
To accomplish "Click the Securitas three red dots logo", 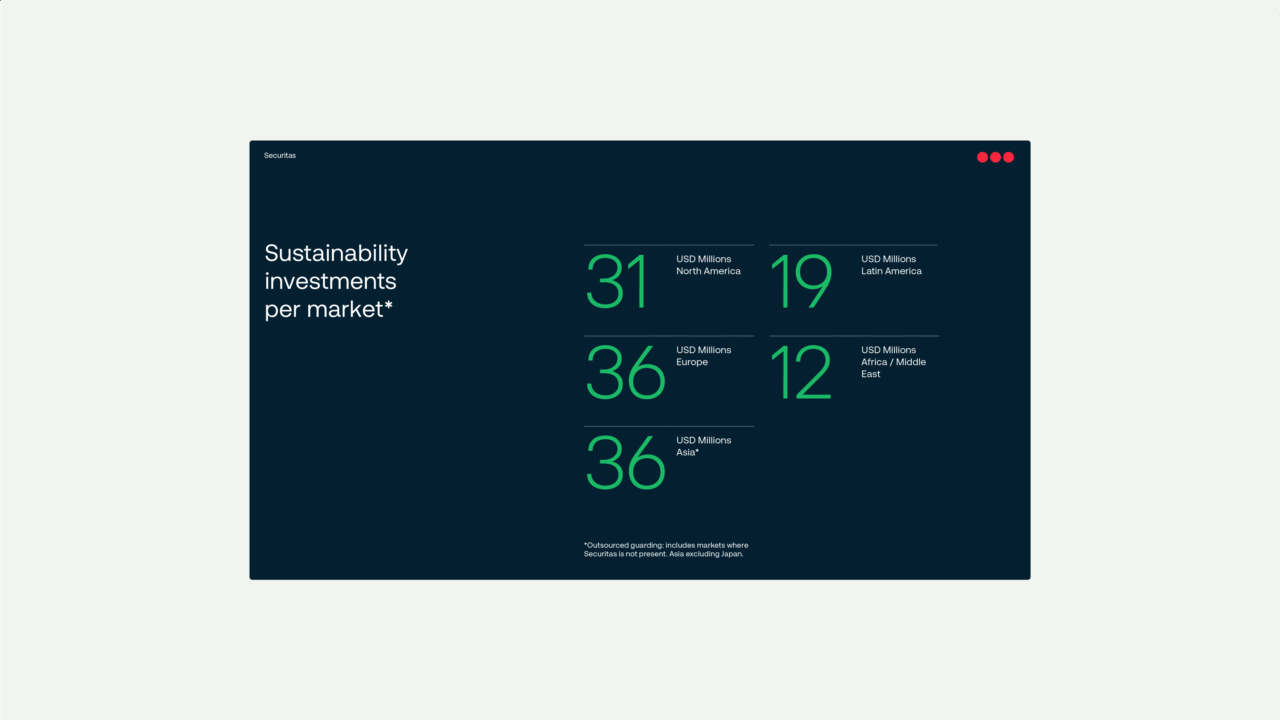I will pos(995,157).
